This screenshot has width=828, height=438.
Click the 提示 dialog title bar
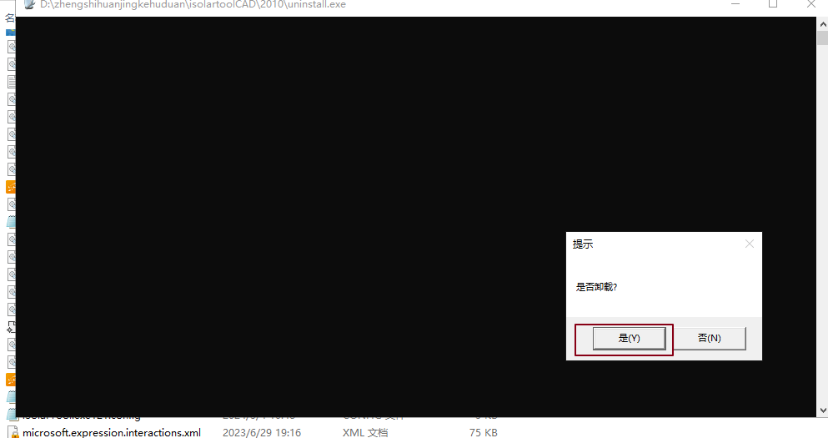click(x=650, y=244)
